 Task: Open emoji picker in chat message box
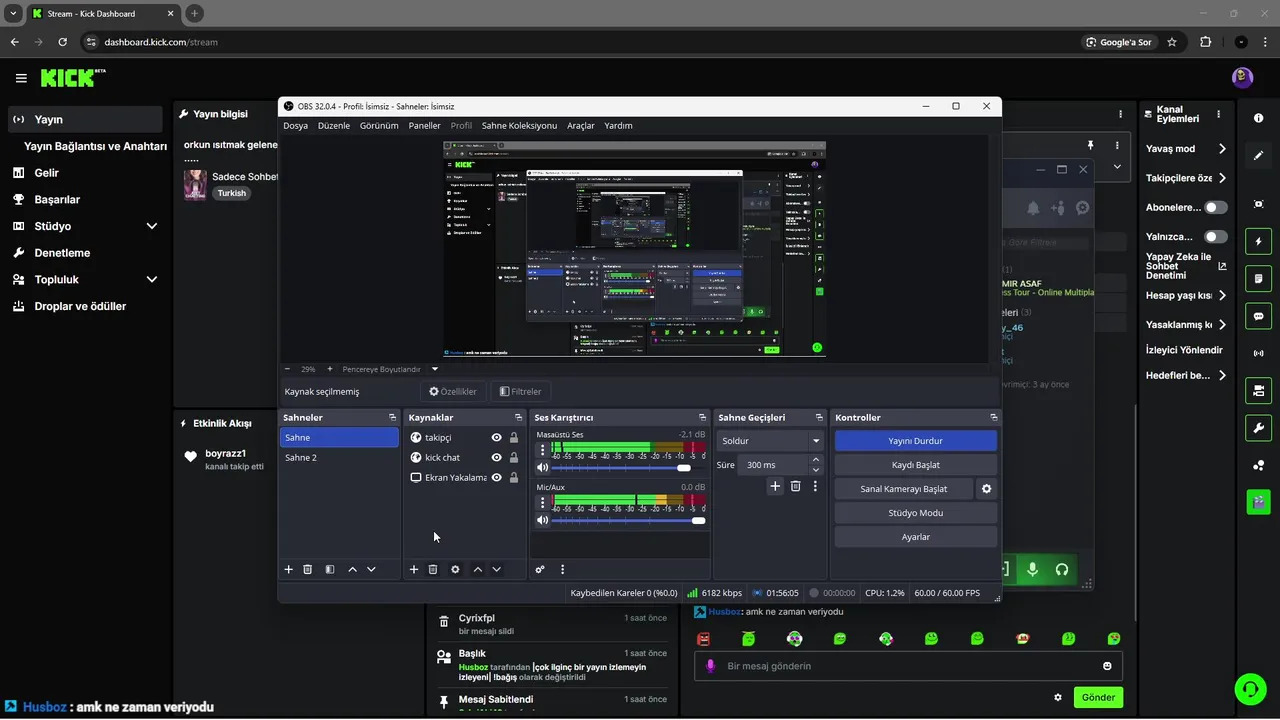tap(1107, 666)
